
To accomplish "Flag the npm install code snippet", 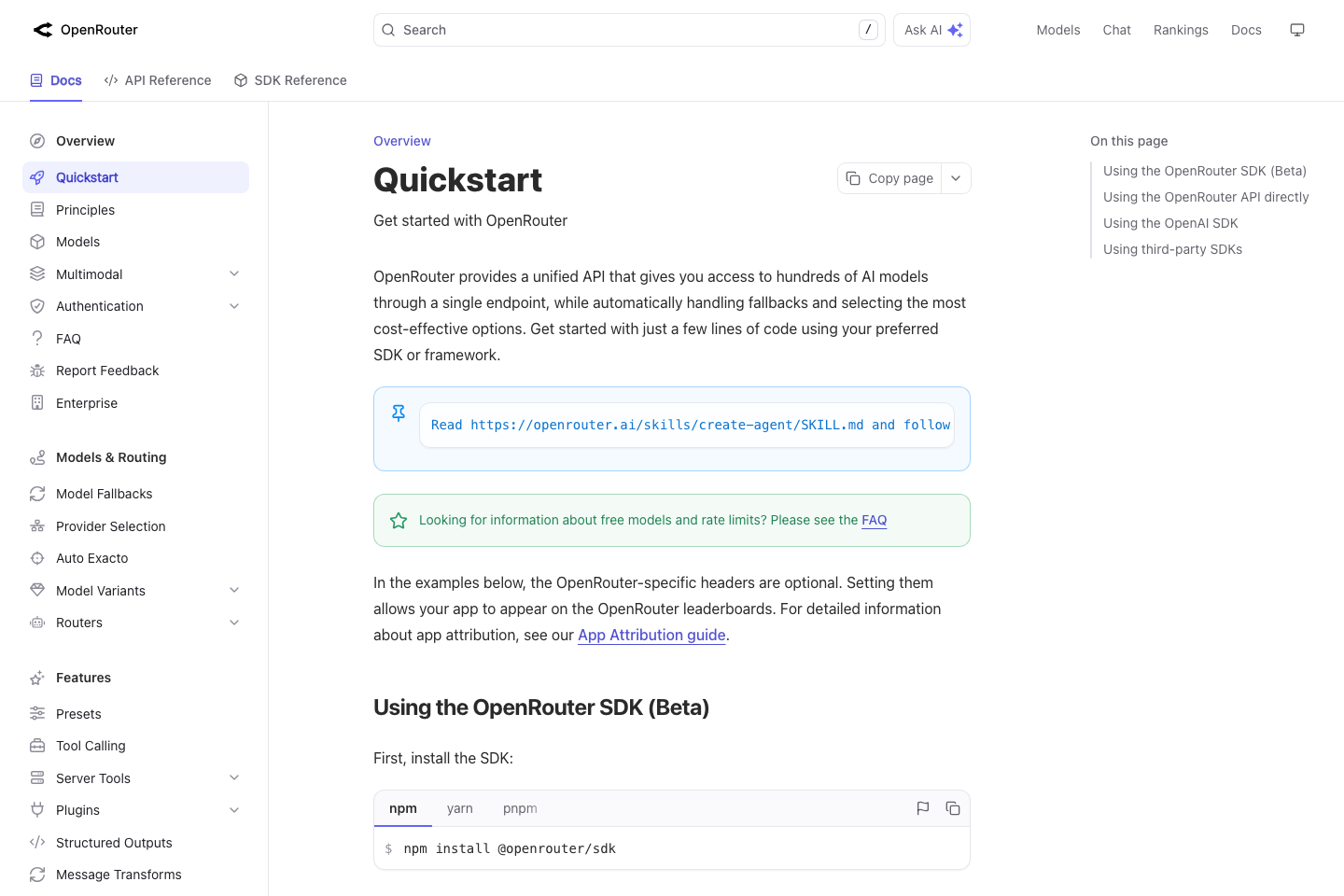I will [922, 808].
